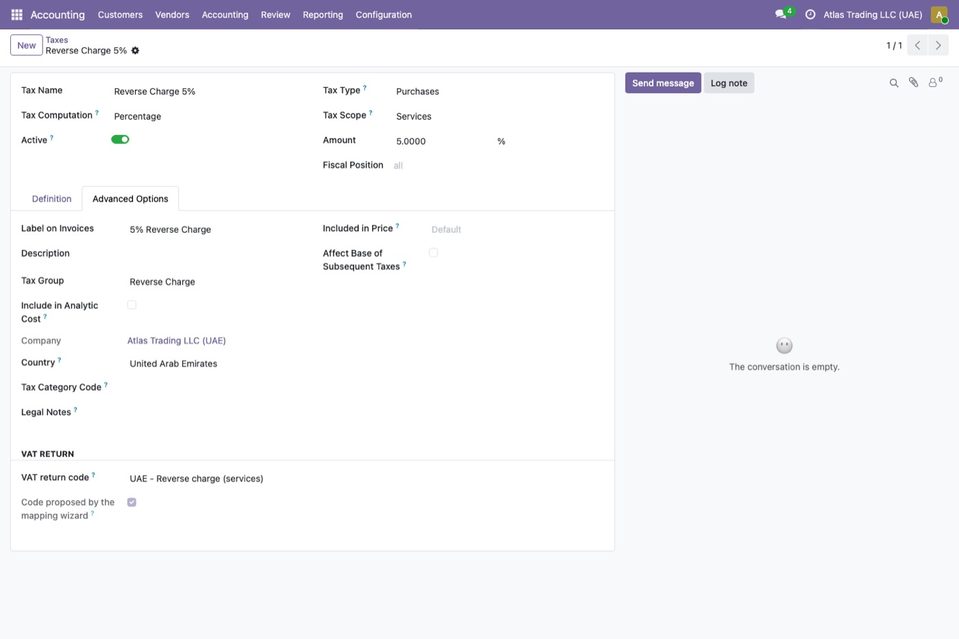Viewport: 959px width, 639px height.
Task: Open the user avatar menu
Action: click(x=939, y=15)
